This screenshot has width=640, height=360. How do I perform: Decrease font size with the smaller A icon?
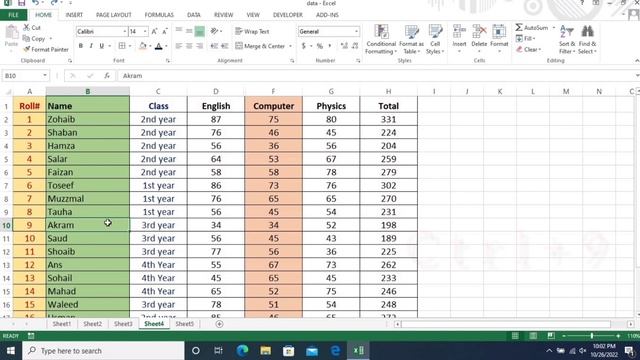(x=164, y=31)
